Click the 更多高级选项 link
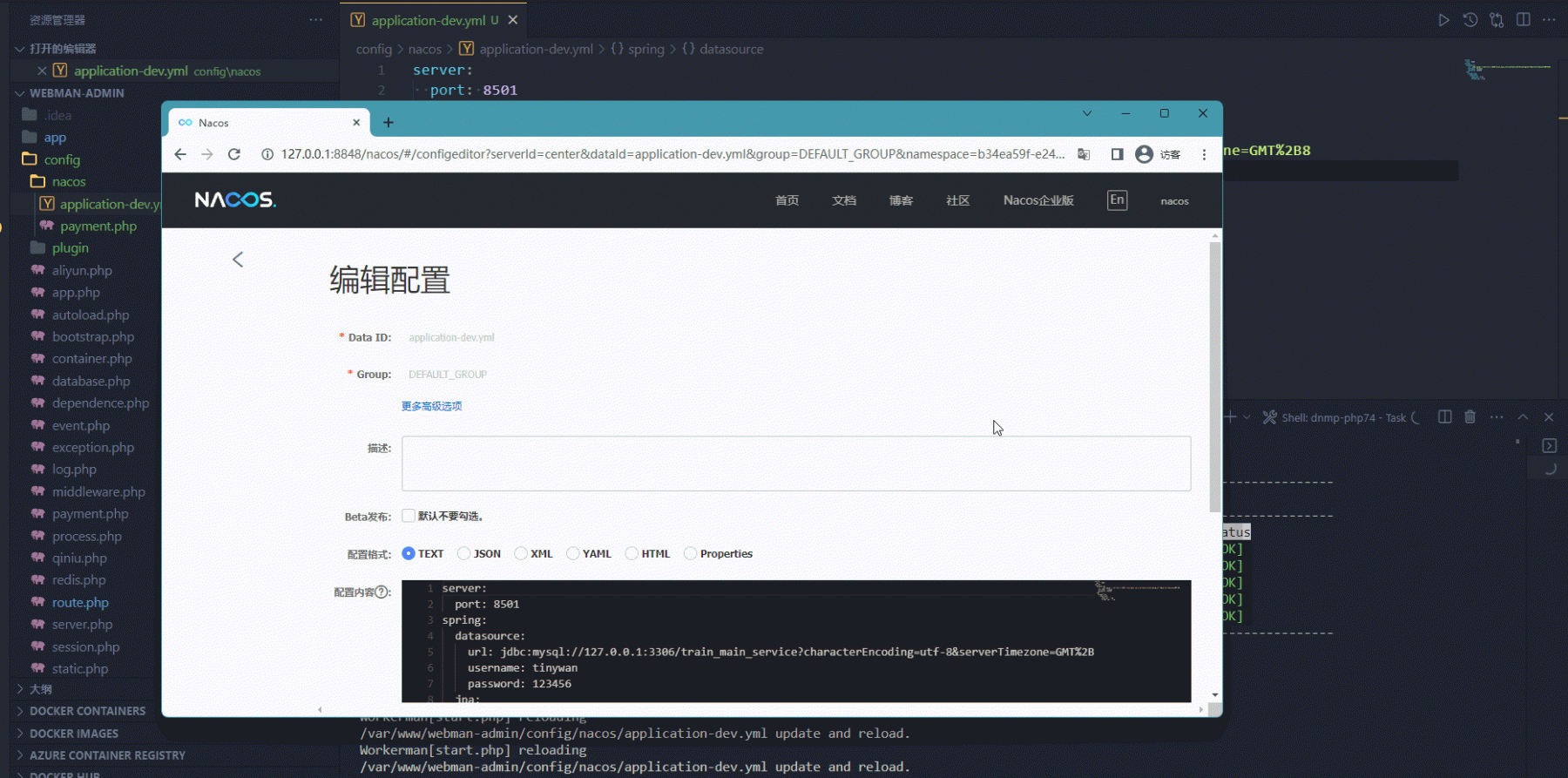1568x778 pixels. point(431,406)
